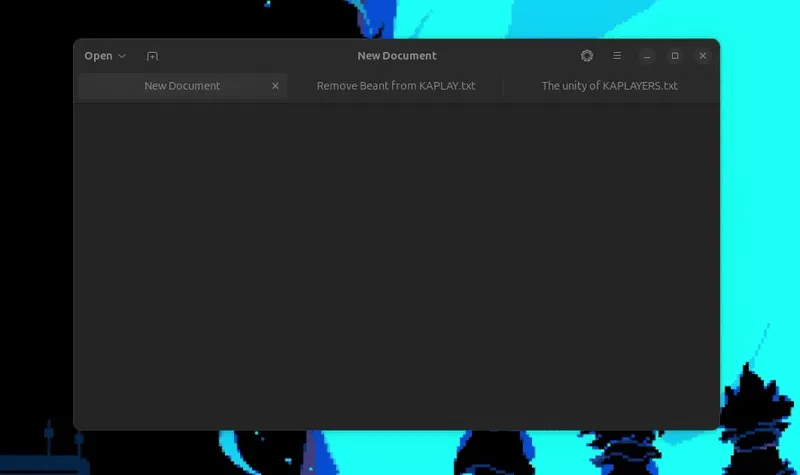Click empty header bar right of the title
800x475 pixels.
500,56
